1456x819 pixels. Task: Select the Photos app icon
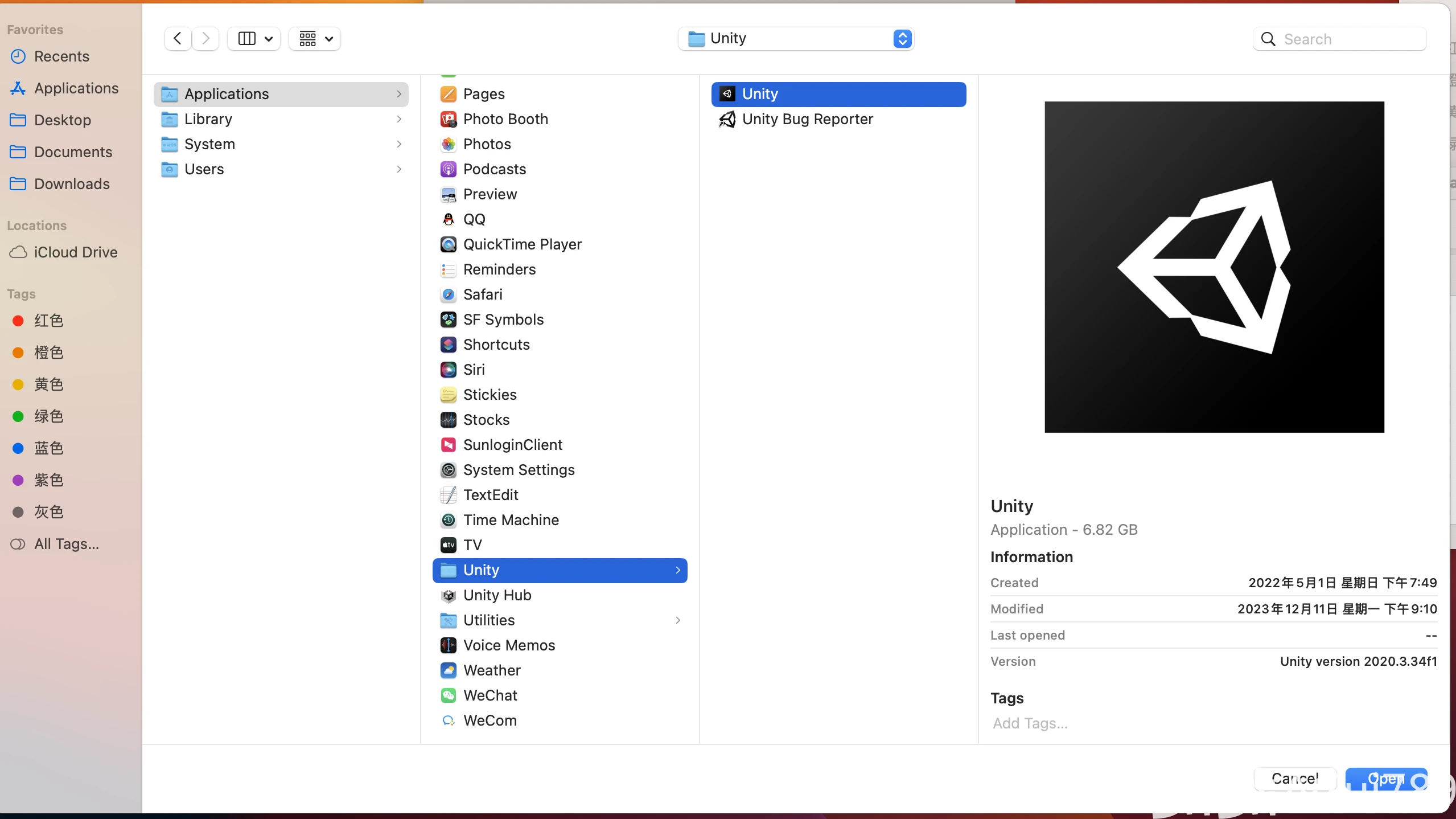pyautogui.click(x=449, y=144)
